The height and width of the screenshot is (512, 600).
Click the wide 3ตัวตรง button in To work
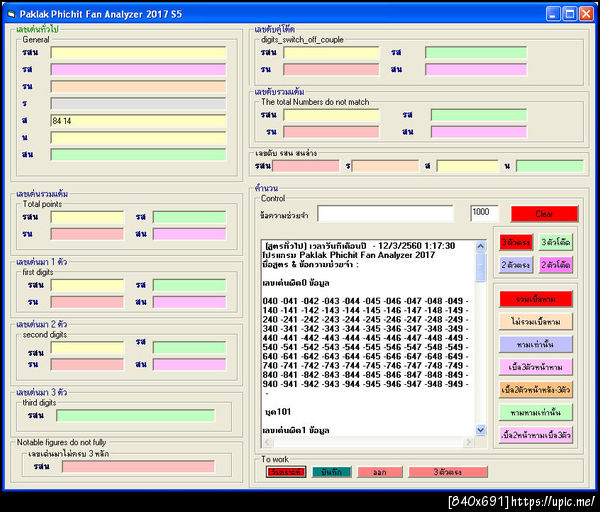[x=446, y=472]
